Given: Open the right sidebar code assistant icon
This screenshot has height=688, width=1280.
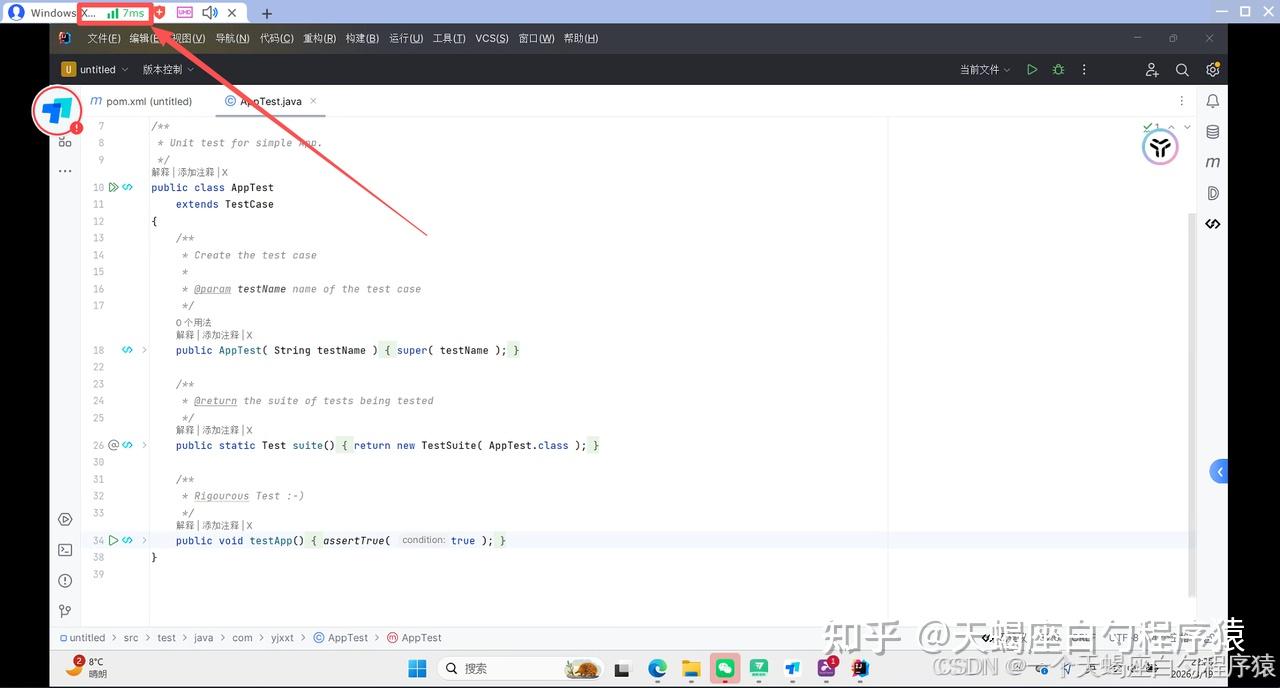Looking at the screenshot, I should click(x=1213, y=224).
